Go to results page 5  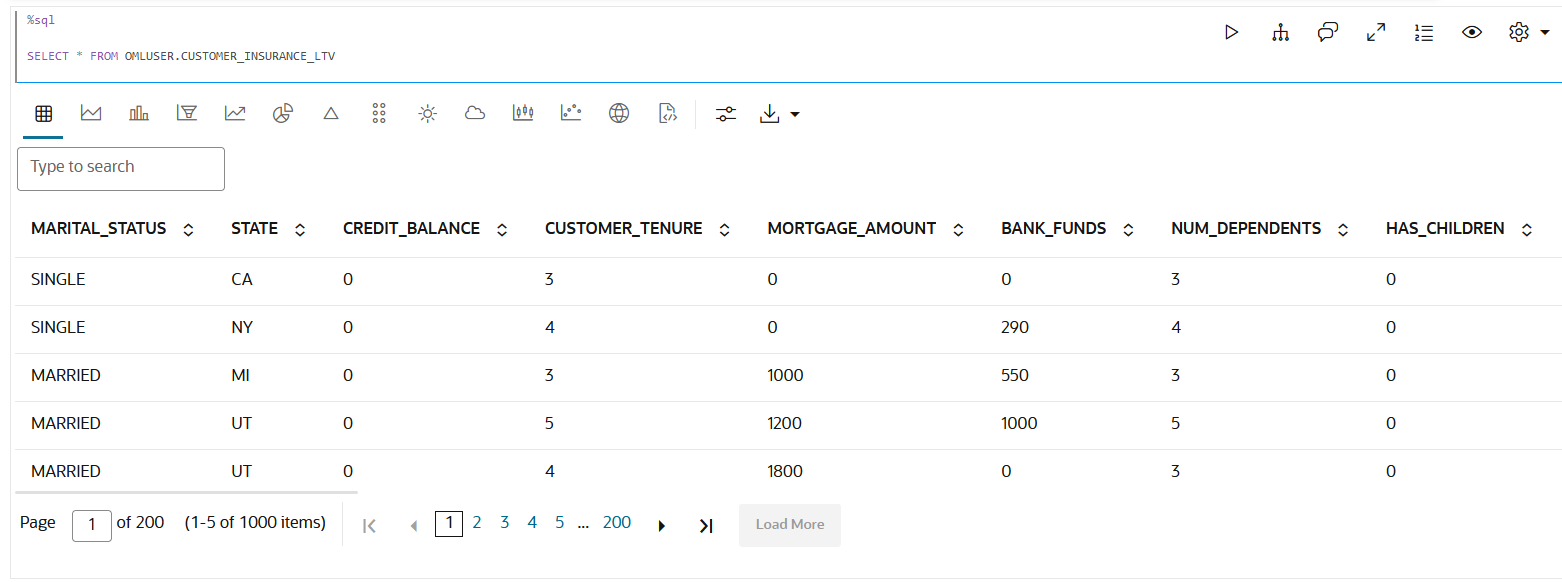coord(560,522)
